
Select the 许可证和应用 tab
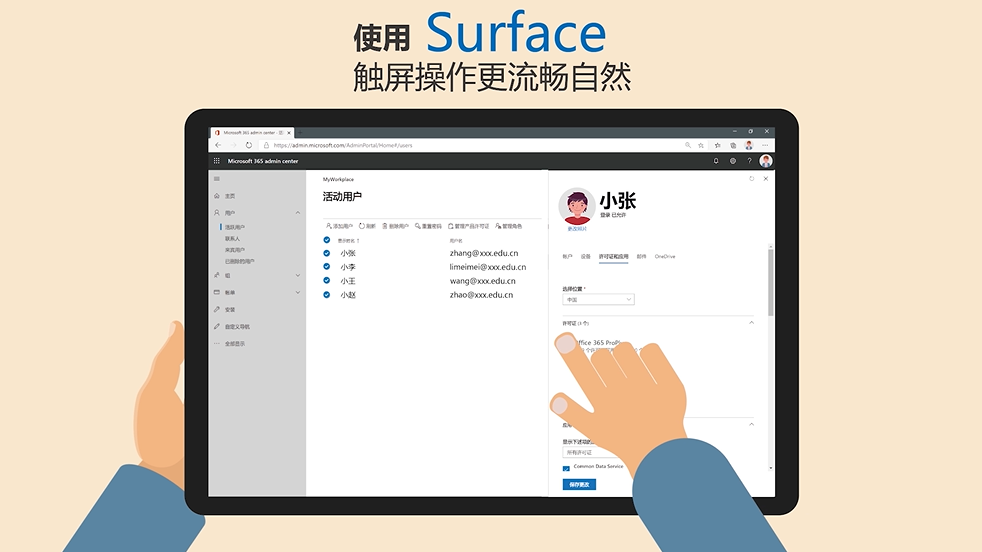pos(614,256)
